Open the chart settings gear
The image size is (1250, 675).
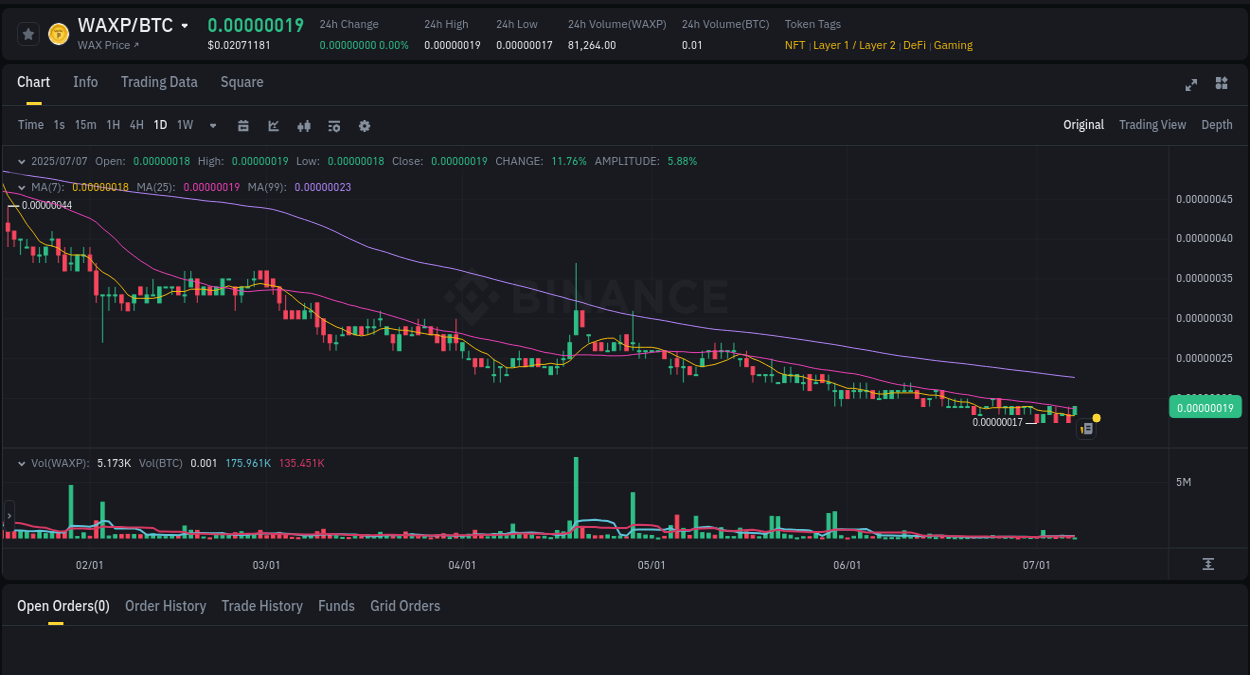[364, 125]
